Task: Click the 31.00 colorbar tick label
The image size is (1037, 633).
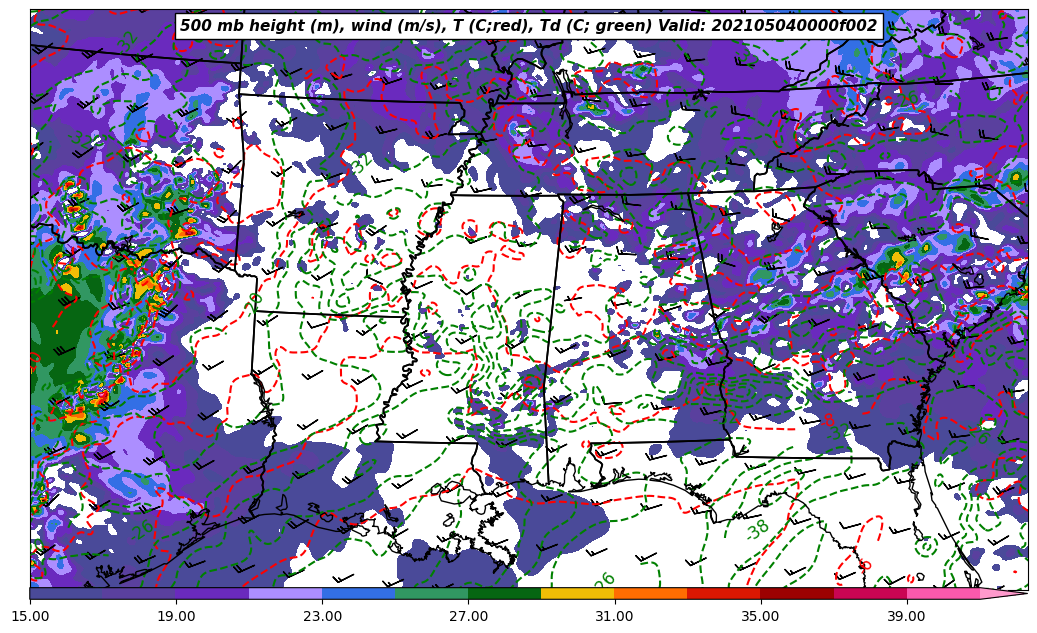Action: coord(614,616)
